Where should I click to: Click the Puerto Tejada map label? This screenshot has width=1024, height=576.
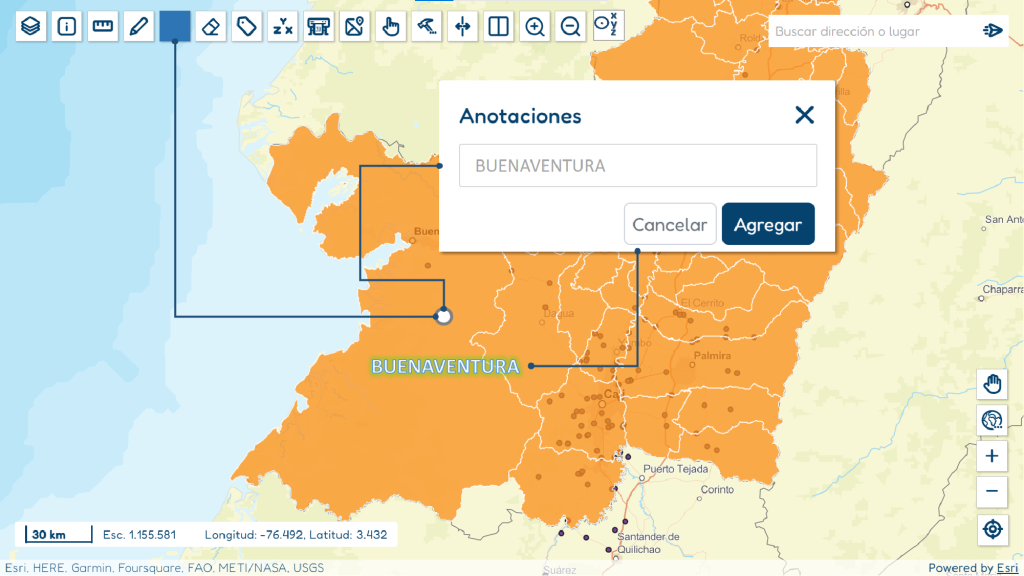pyautogui.click(x=675, y=469)
